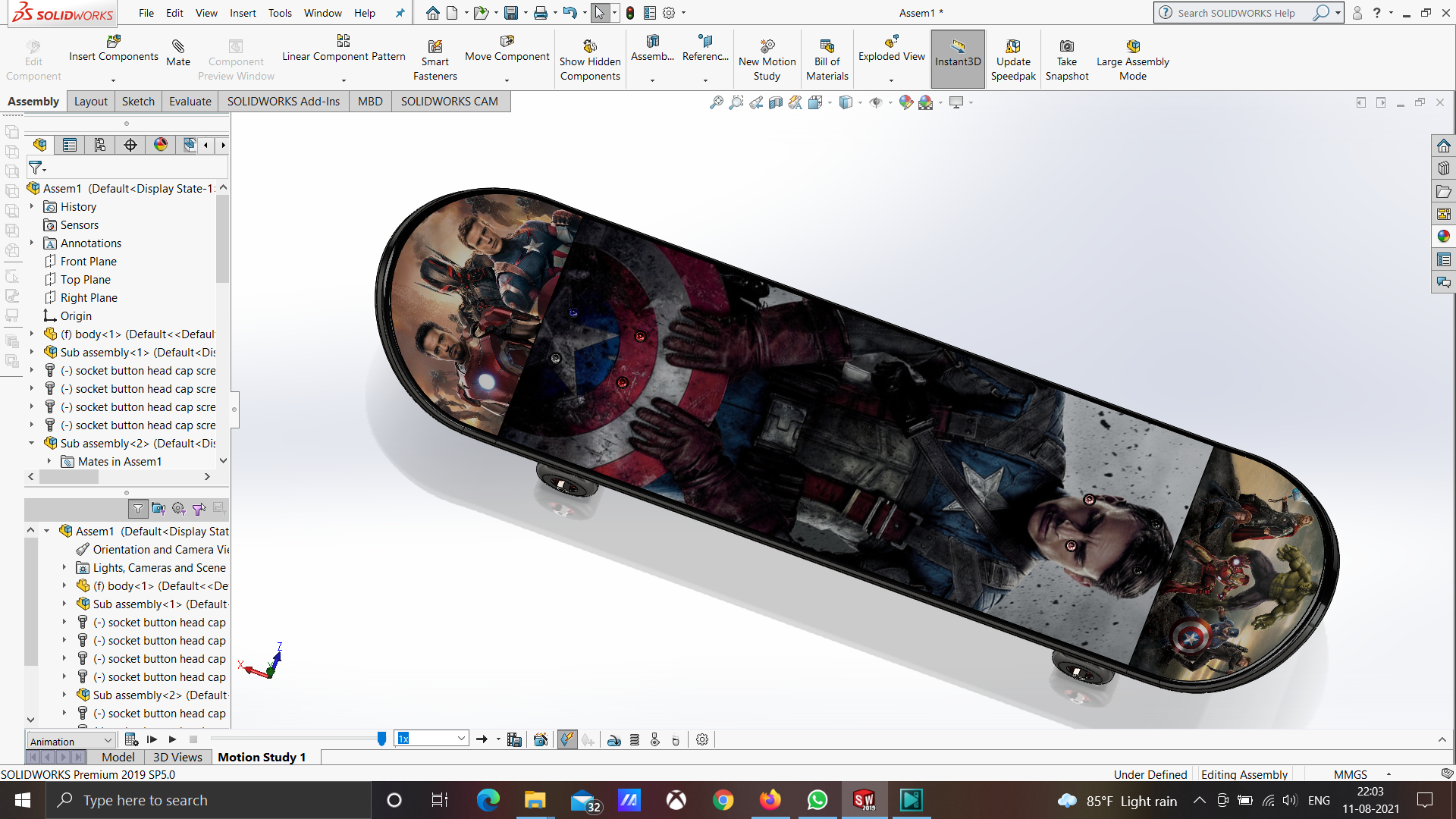Toggle Instant3D mode

pos(958,59)
